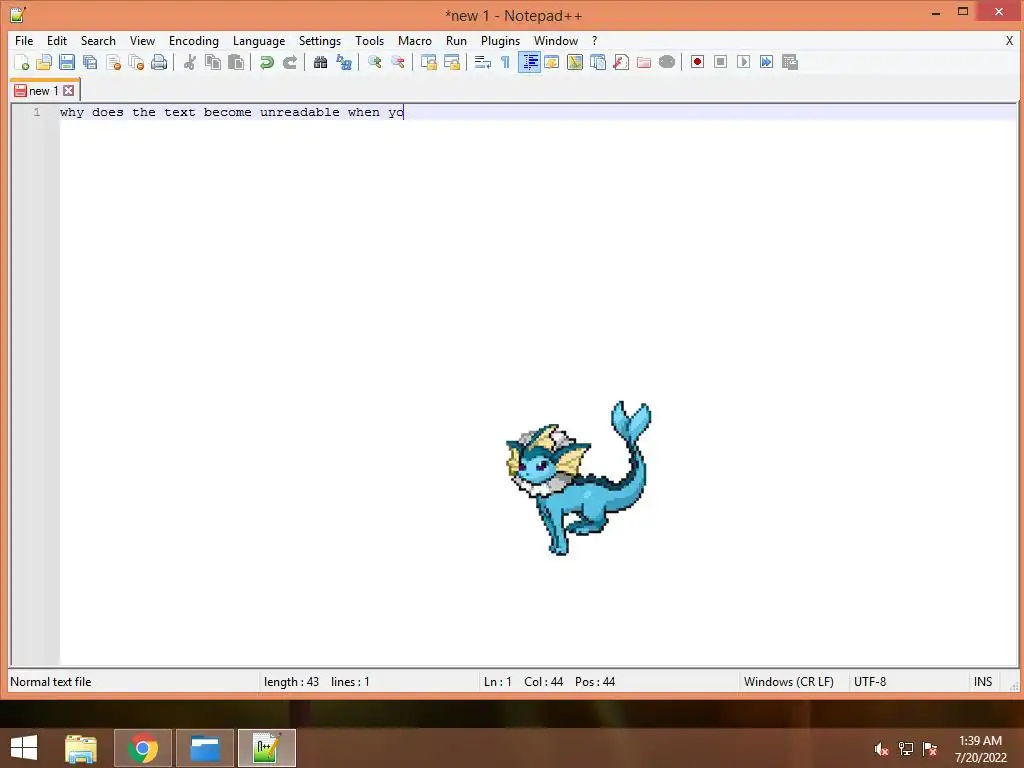Toggle show all characters
1024x768 pixels.
click(505, 62)
